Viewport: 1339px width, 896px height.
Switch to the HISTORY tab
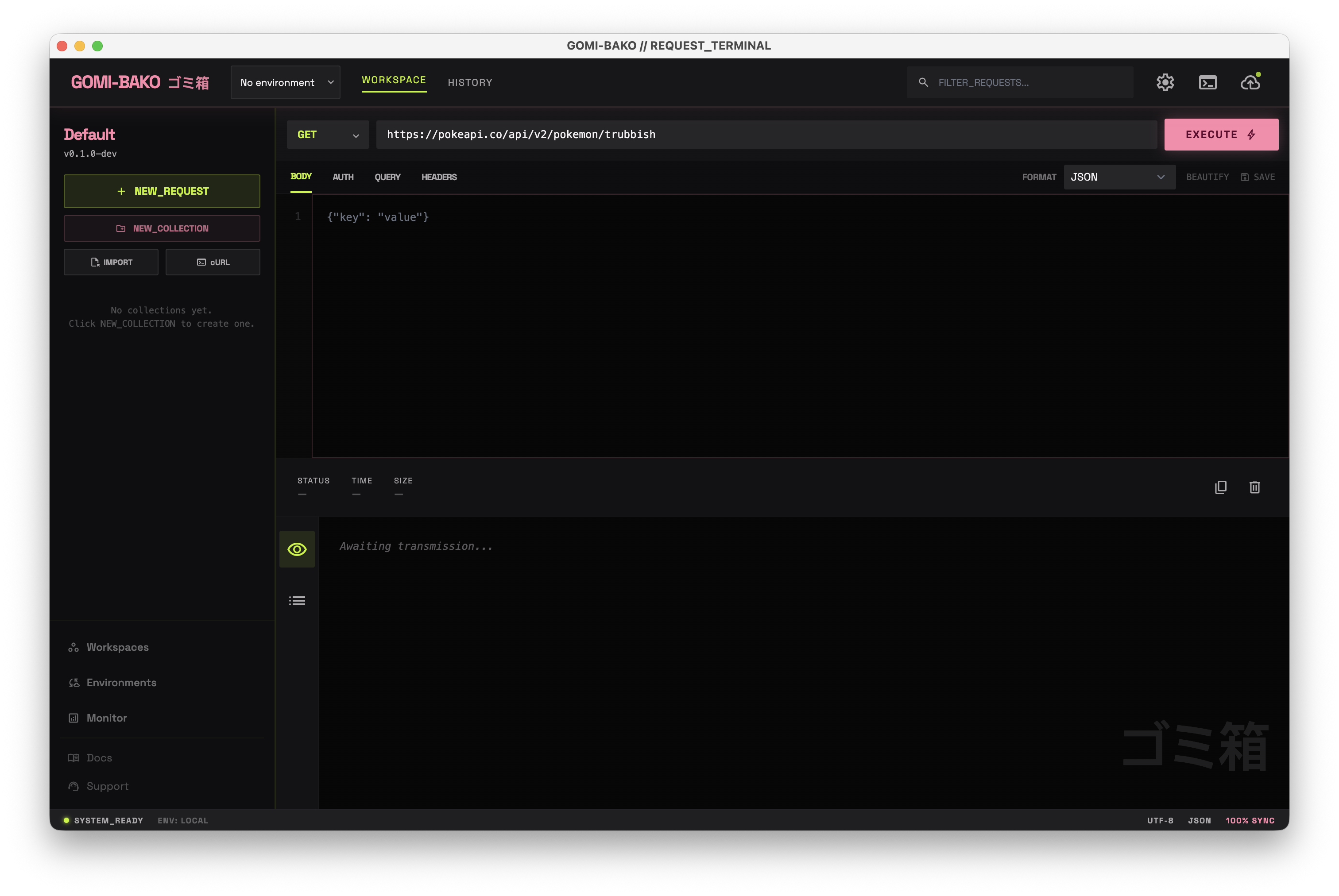pos(470,82)
